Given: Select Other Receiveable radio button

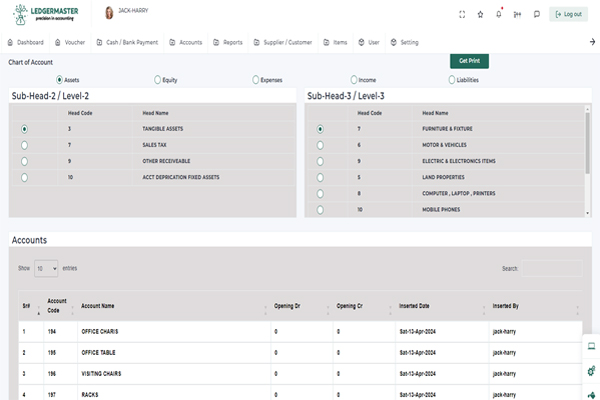Looking at the screenshot, I should [24, 161].
